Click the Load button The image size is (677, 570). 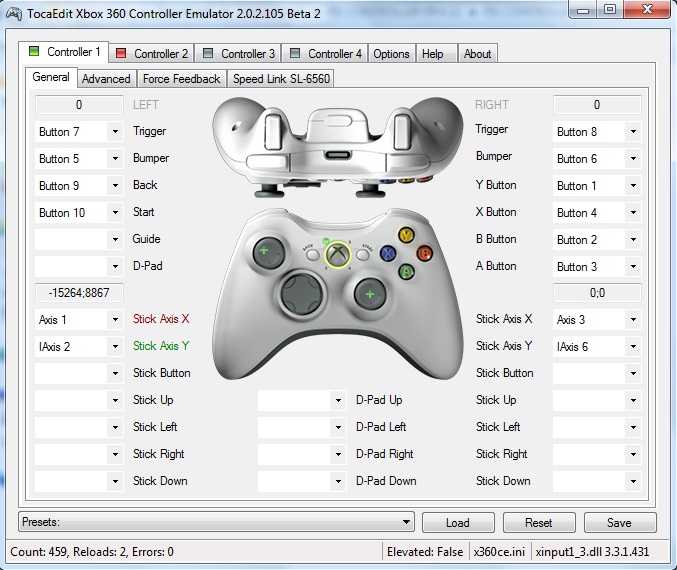tap(458, 523)
